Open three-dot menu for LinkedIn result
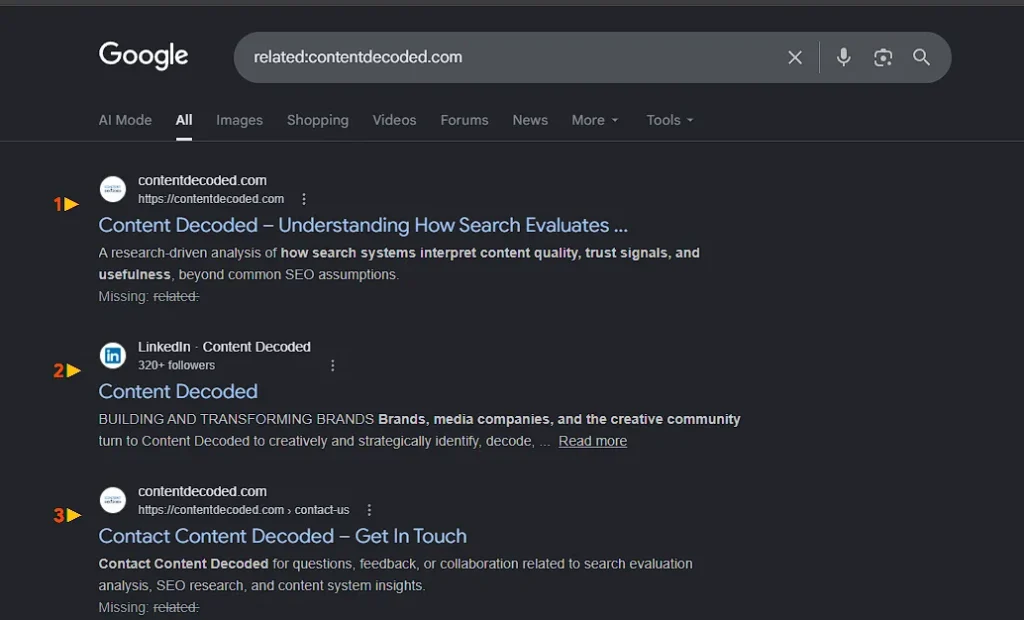Screen dimensions: 1024x620 click(x=332, y=365)
